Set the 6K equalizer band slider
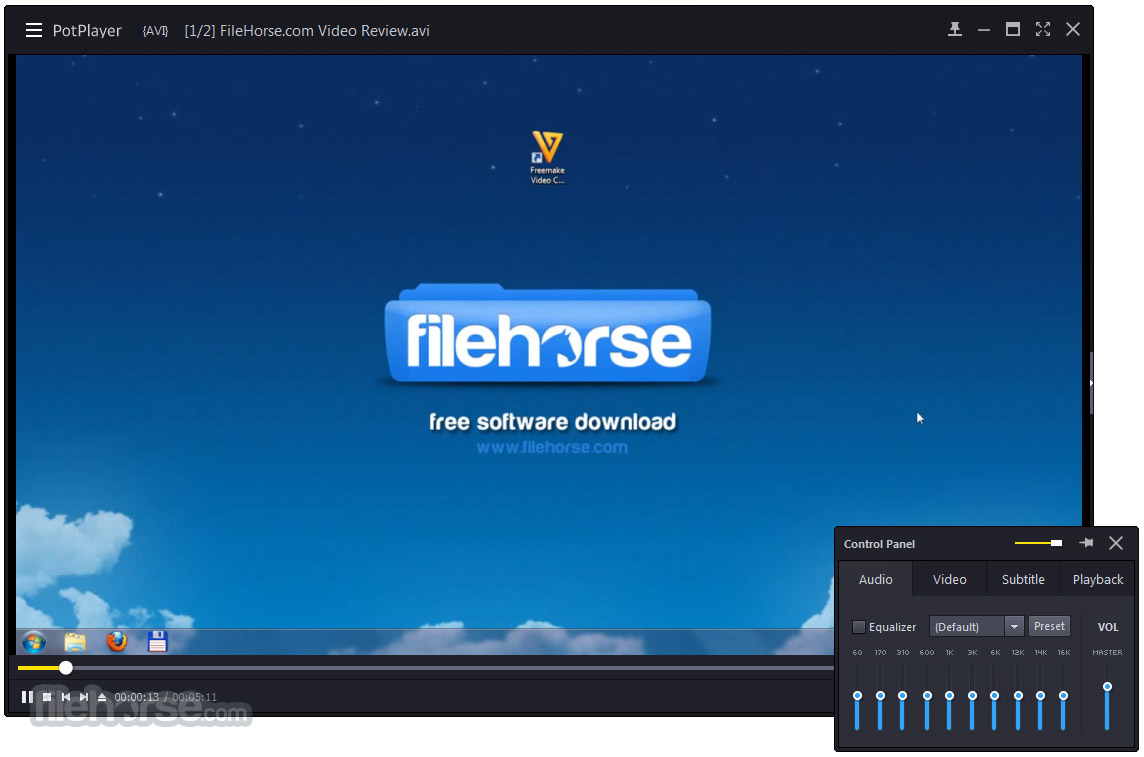This screenshot has width=1144, height=757. click(x=994, y=696)
